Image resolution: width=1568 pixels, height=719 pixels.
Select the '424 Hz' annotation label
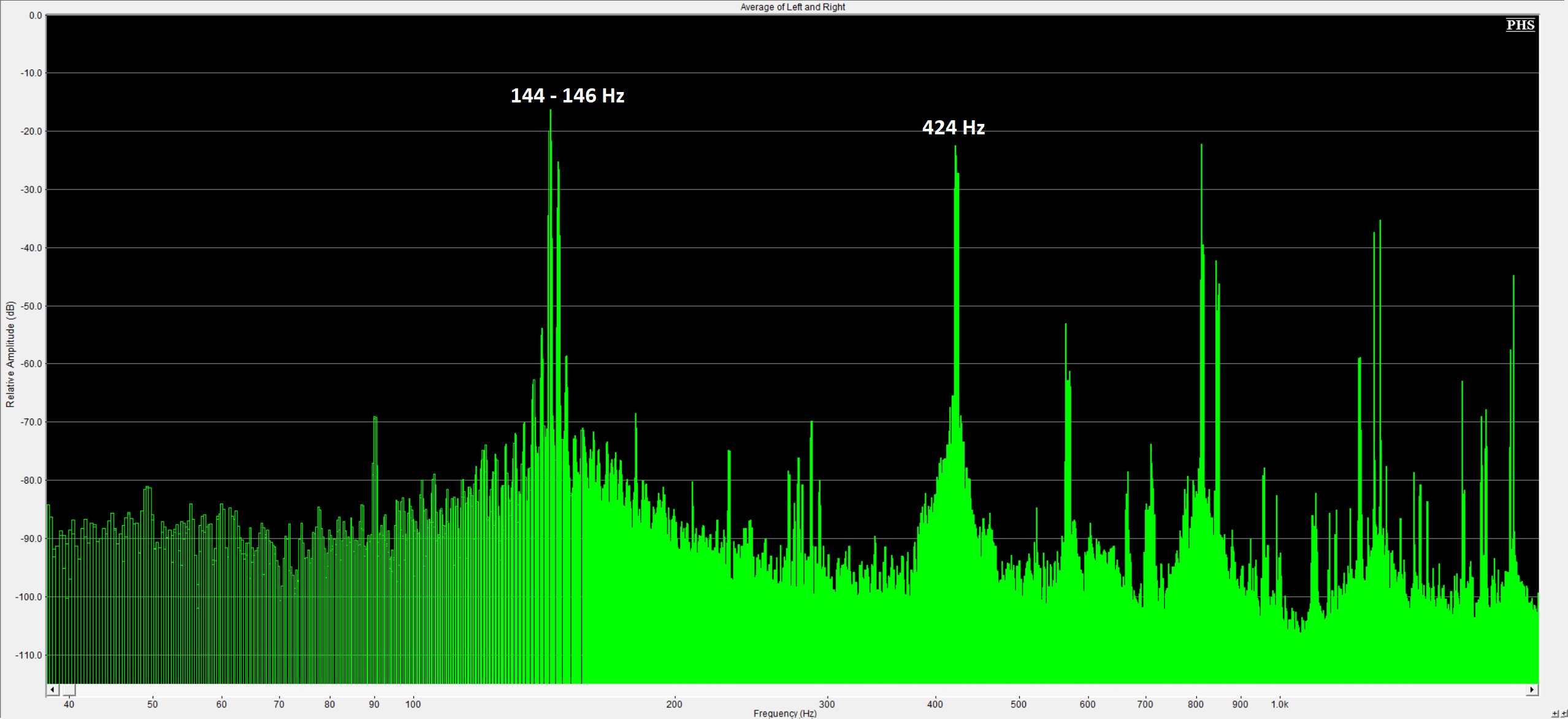(954, 128)
